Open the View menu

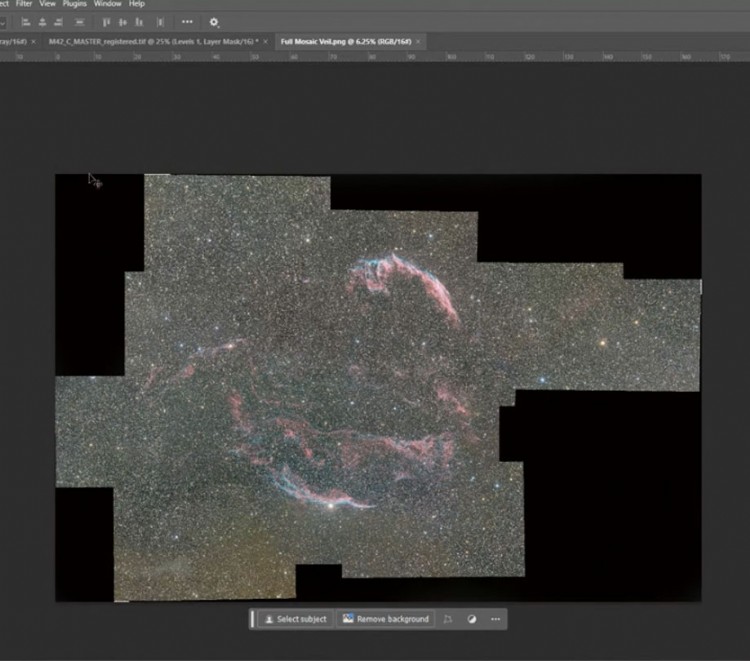47,4
